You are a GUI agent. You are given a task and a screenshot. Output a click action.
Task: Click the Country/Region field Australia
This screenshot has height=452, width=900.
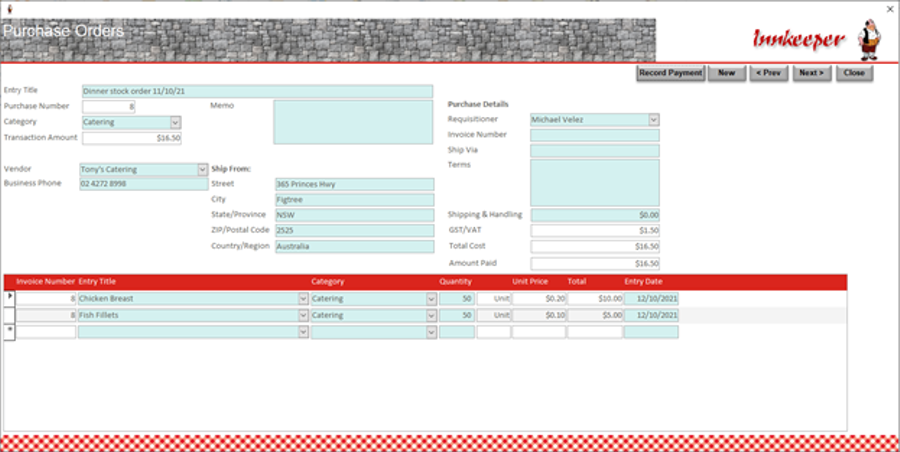click(x=355, y=246)
